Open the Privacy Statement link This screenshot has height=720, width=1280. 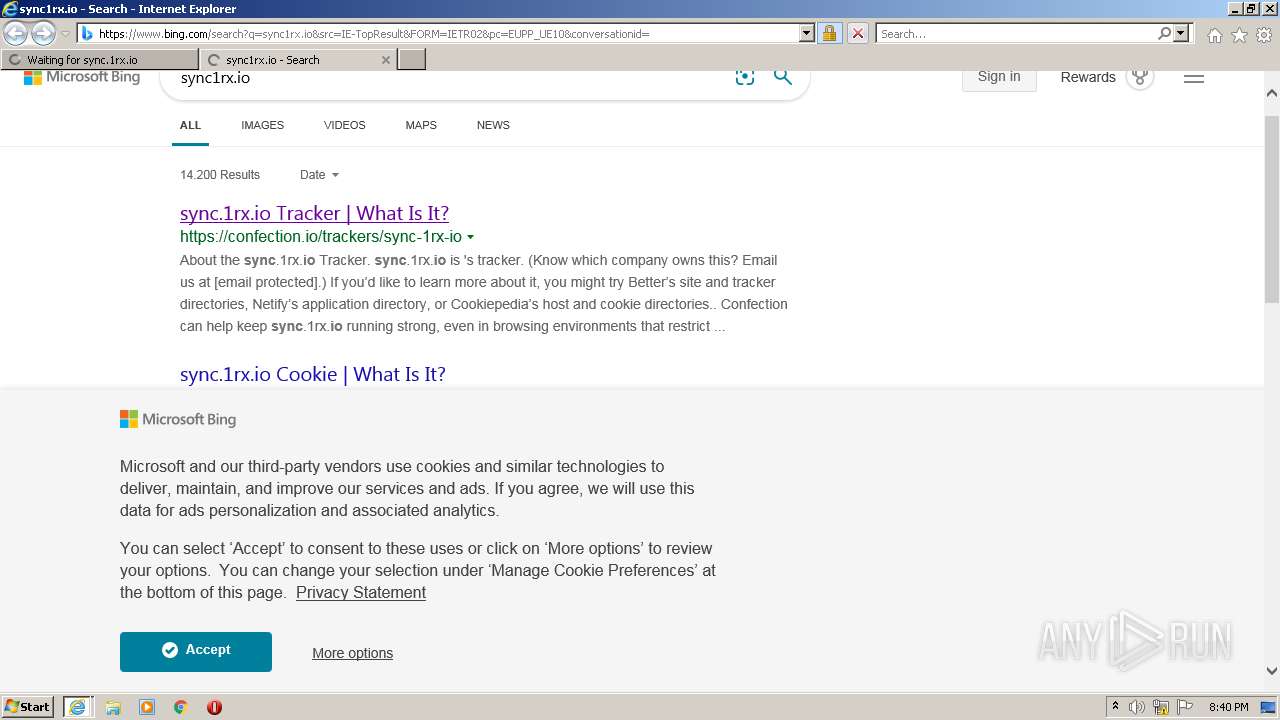click(361, 592)
